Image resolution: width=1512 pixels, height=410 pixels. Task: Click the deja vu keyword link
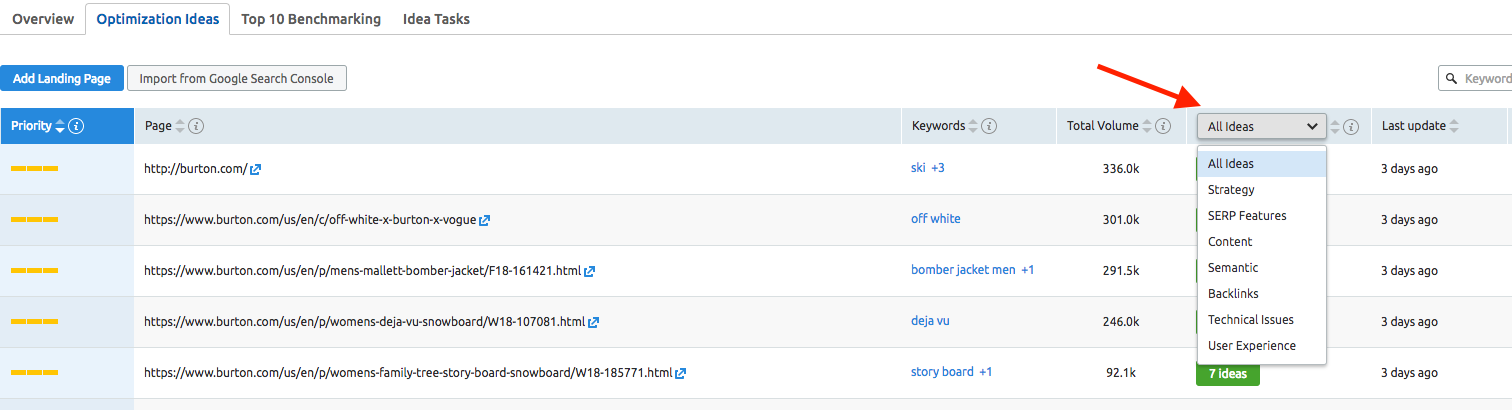[930, 321]
